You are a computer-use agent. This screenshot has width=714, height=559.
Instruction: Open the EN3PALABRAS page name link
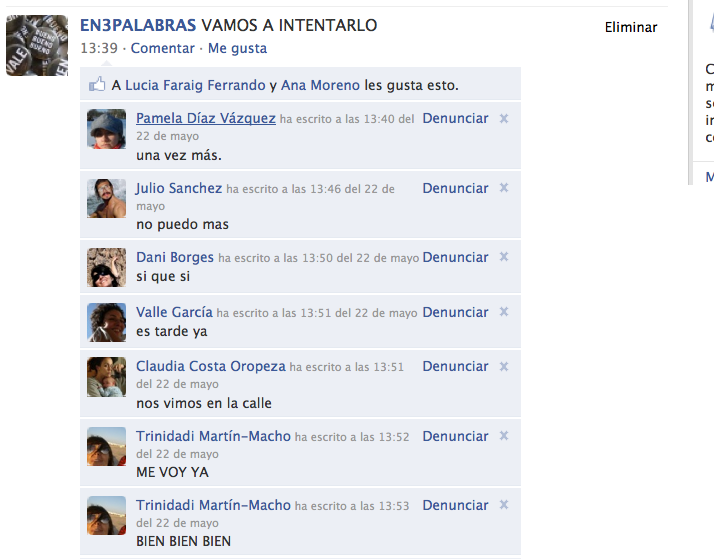point(138,25)
